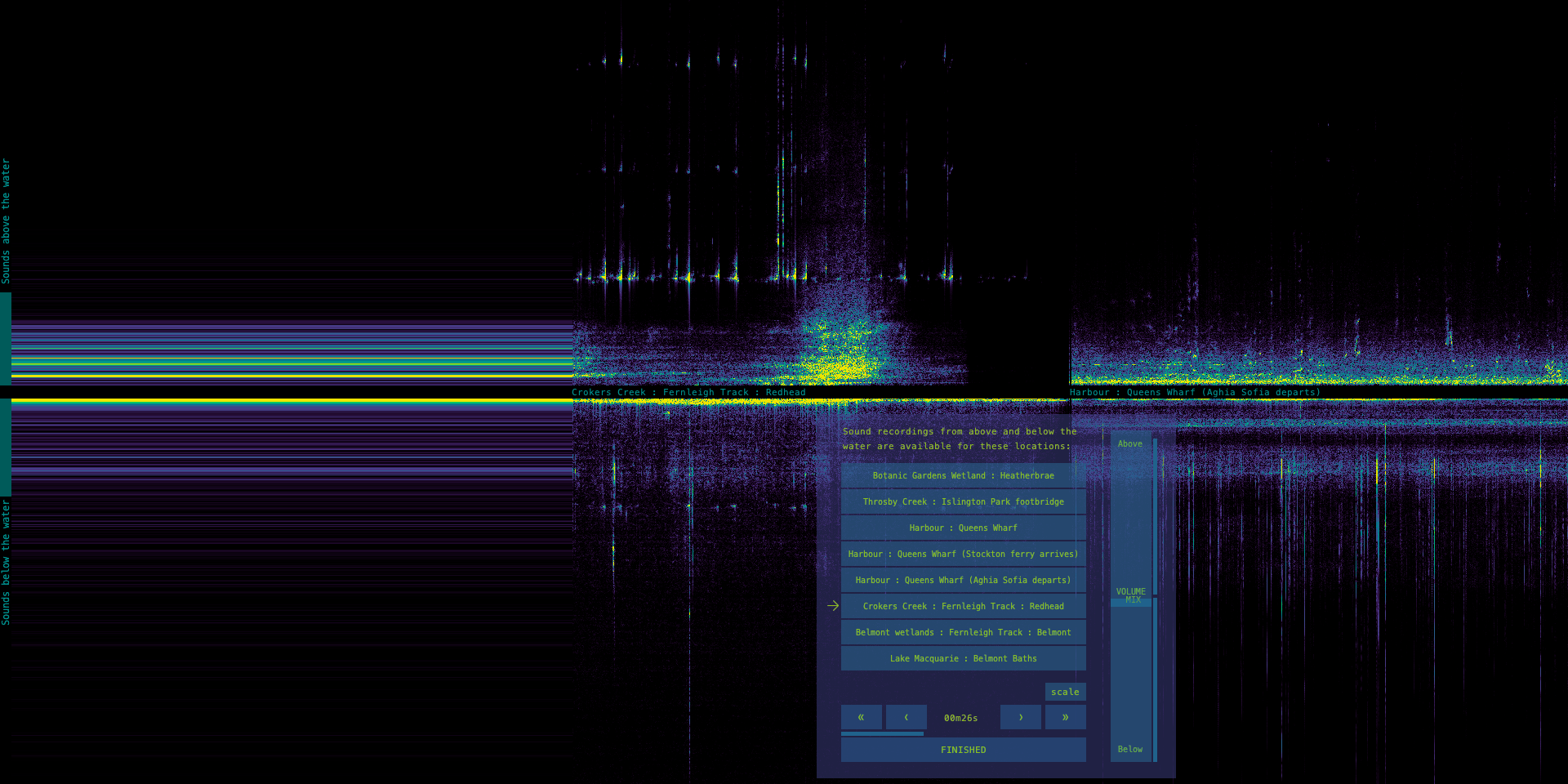This screenshot has width=1568, height=784.
Task: Select Lake Macquarie : Belmont Baths recording
Action: click(963, 658)
